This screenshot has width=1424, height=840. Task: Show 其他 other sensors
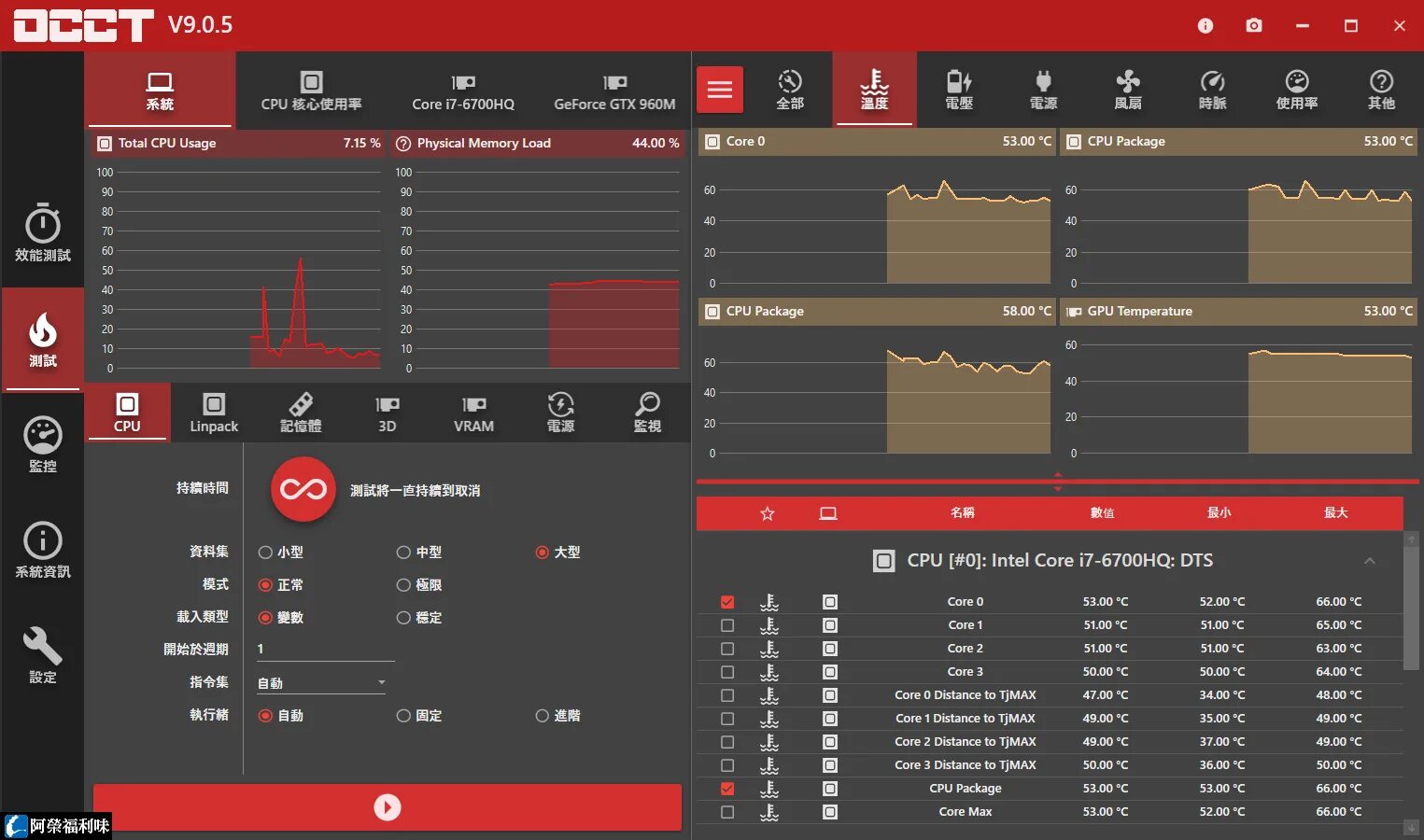point(1381,90)
